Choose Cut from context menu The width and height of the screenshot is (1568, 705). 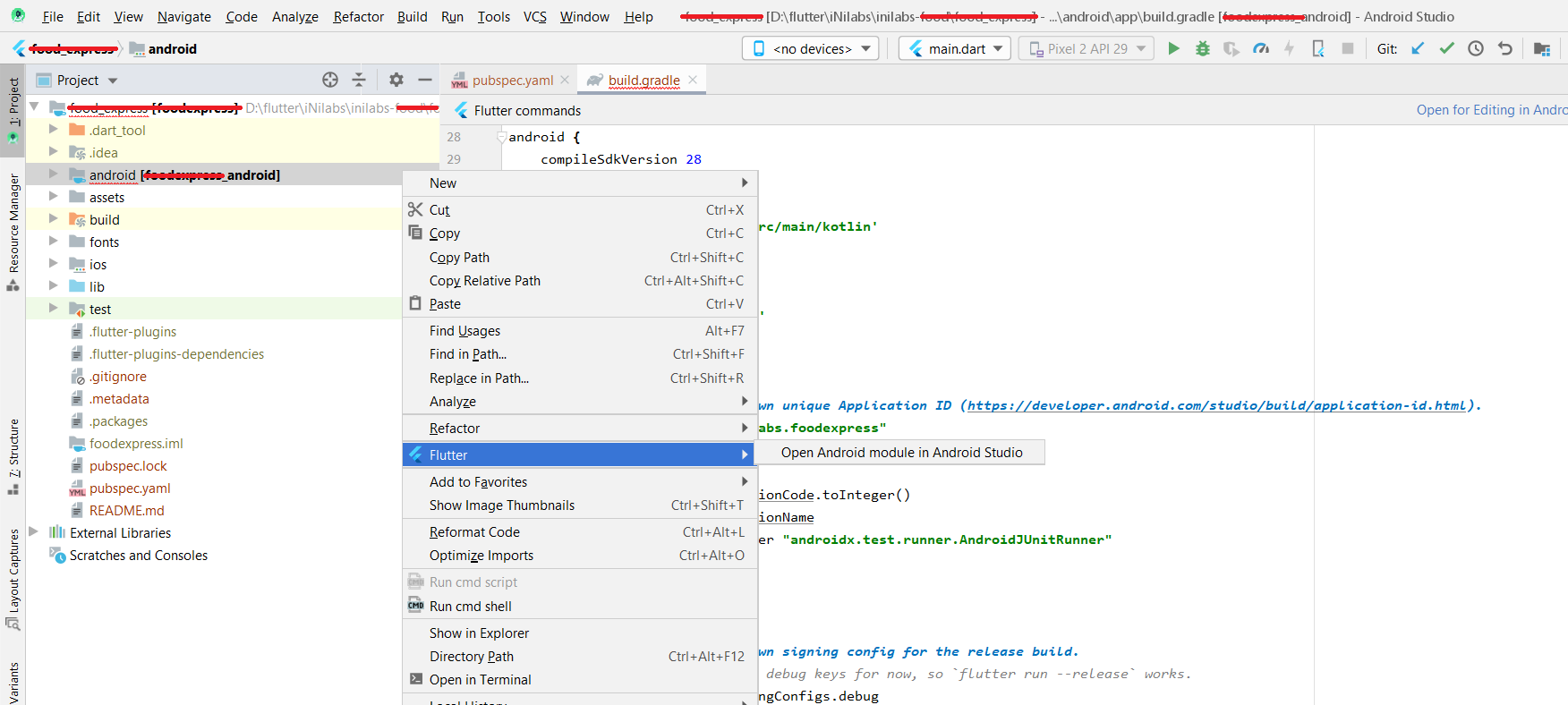(x=579, y=209)
